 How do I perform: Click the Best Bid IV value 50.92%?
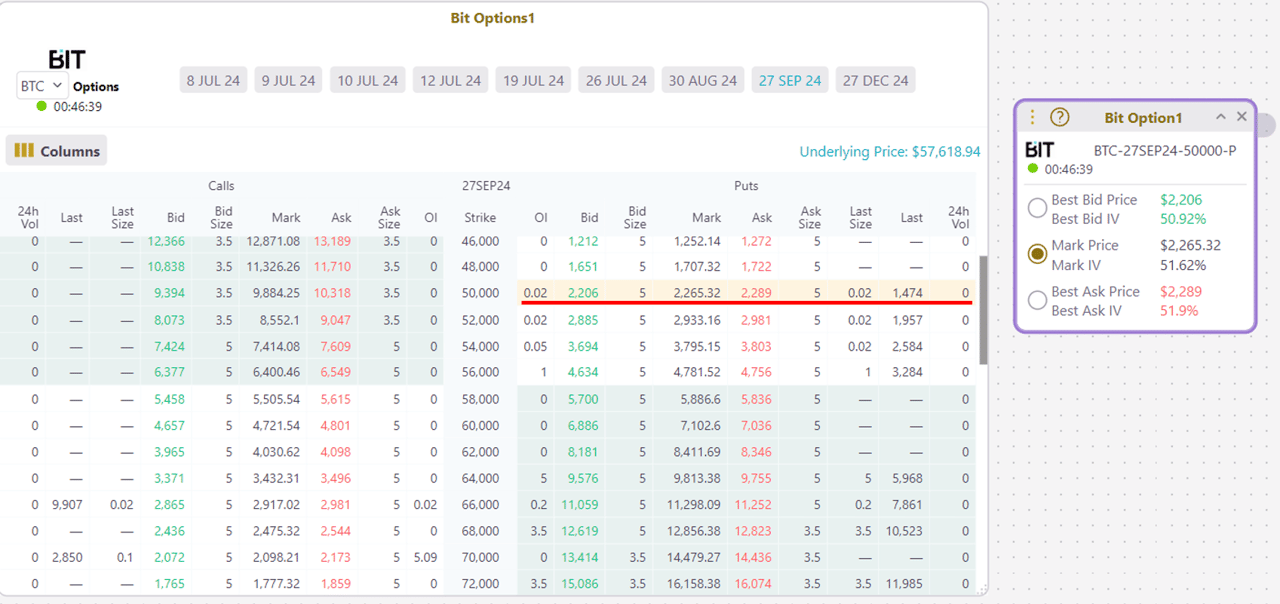(x=1183, y=219)
